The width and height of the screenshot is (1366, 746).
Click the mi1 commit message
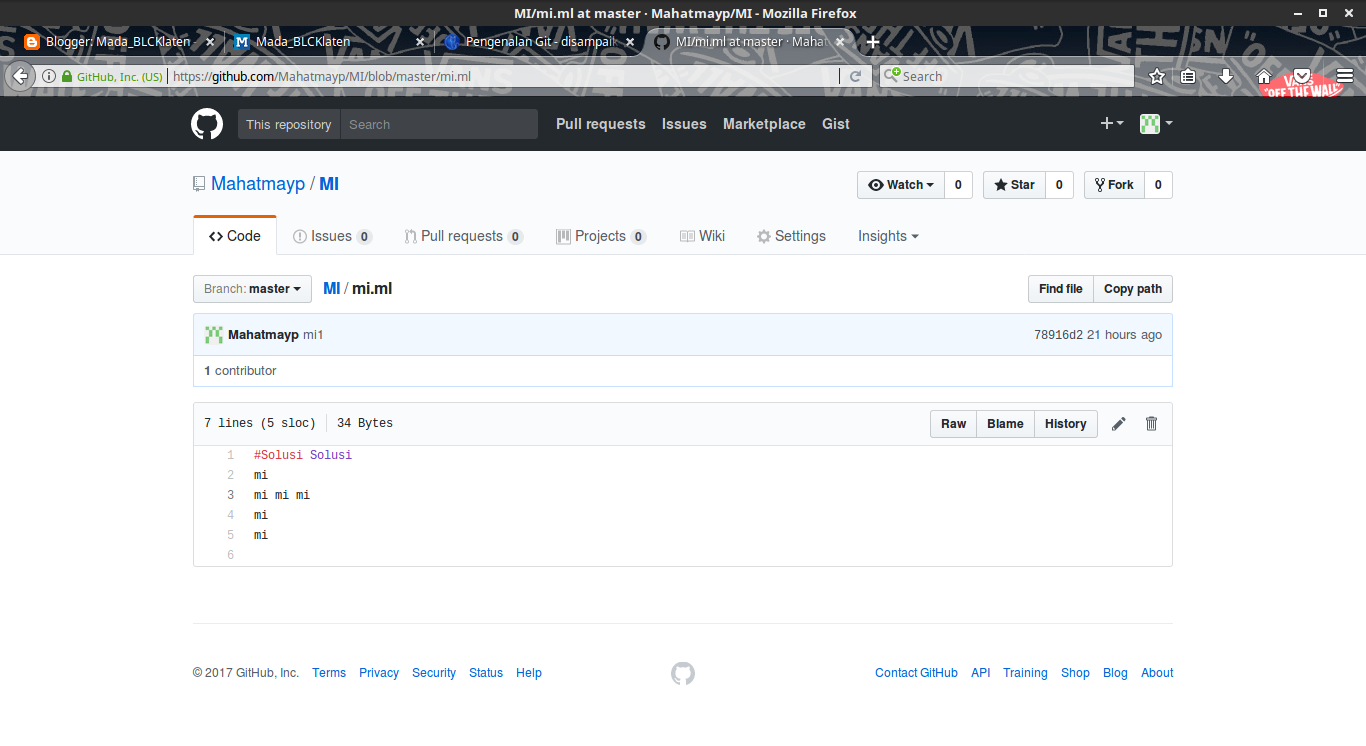click(x=313, y=335)
